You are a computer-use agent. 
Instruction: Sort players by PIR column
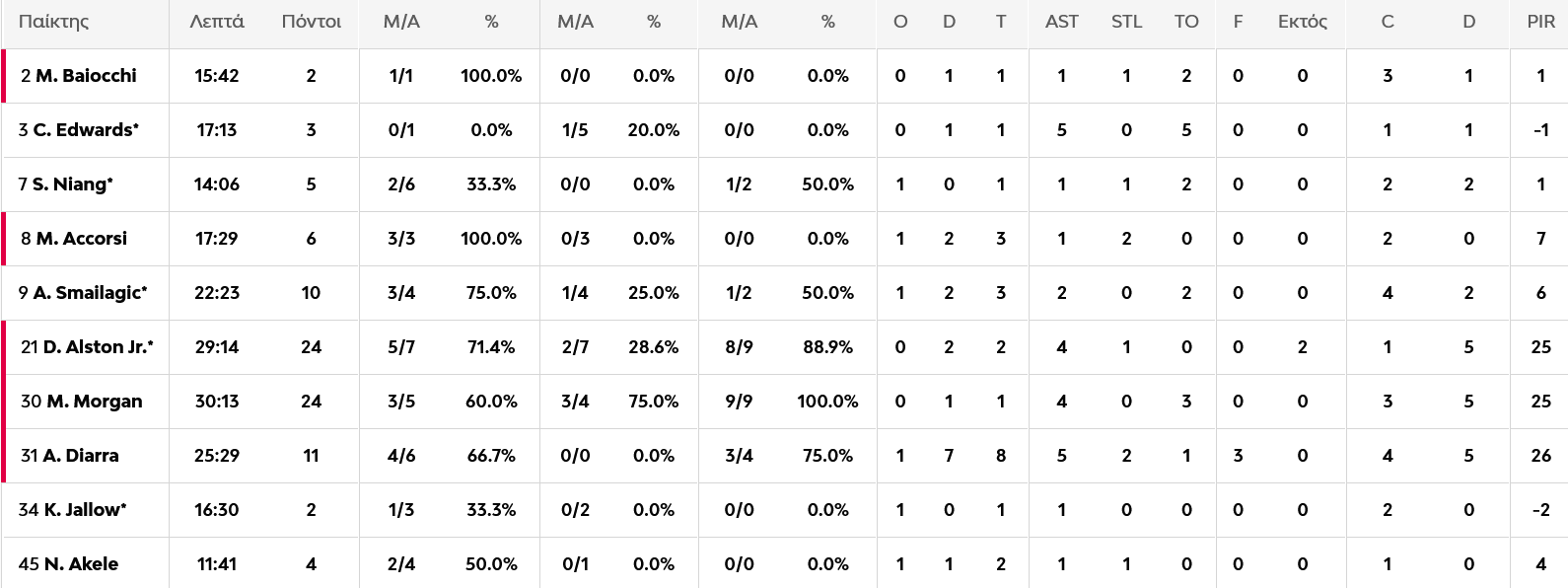[x=1540, y=22]
